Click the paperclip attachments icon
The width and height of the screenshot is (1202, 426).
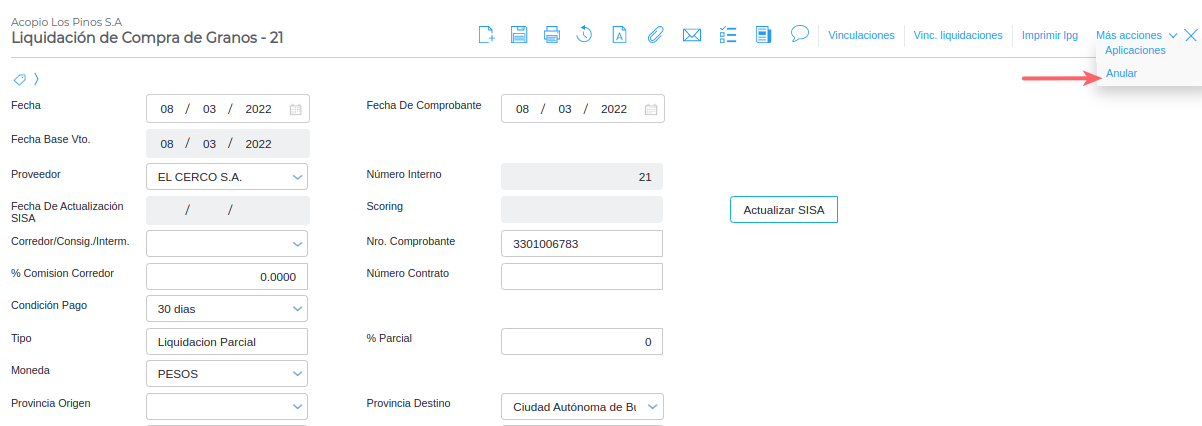coord(656,35)
